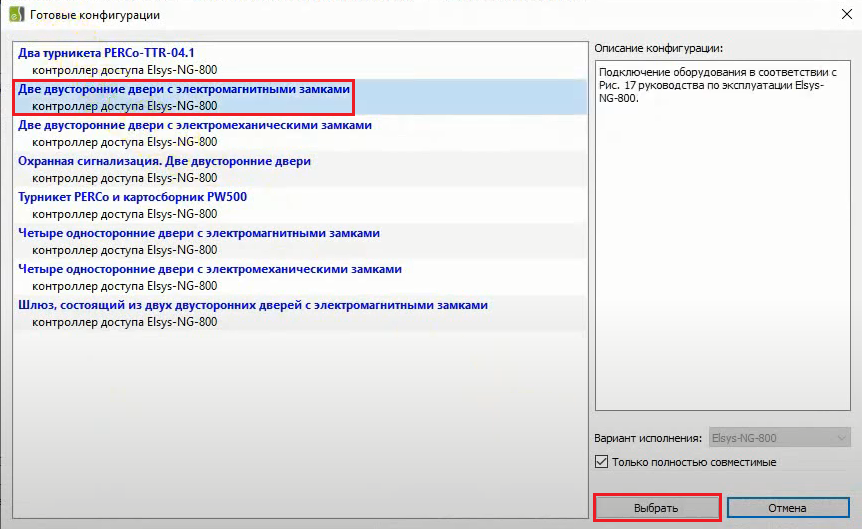
Task: Click the Отмена button
Action: [x=788, y=508]
